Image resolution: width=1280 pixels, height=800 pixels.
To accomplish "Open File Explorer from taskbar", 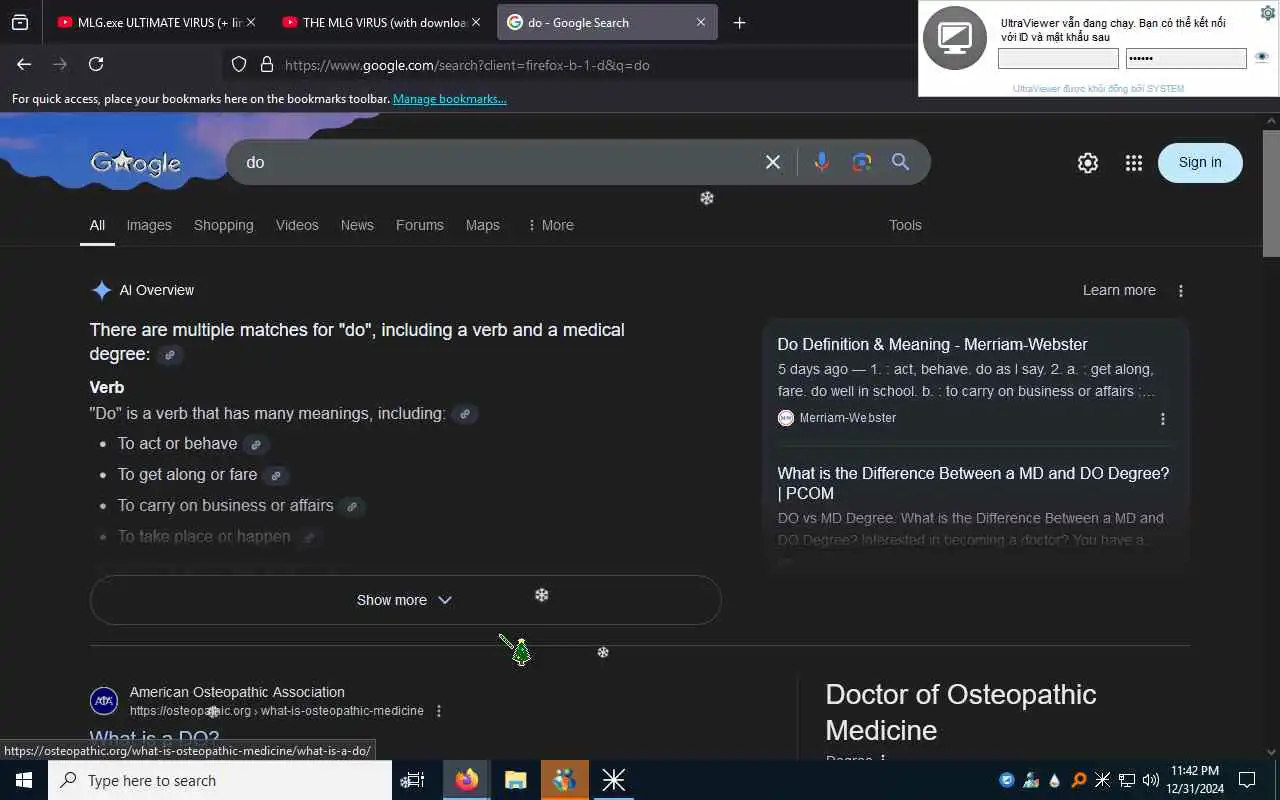I will click(515, 780).
